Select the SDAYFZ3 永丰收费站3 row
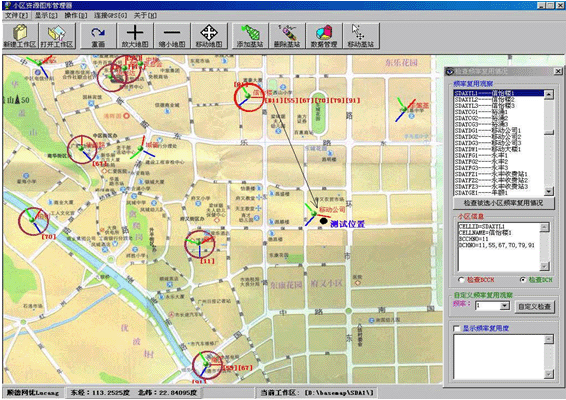 pos(498,187)
